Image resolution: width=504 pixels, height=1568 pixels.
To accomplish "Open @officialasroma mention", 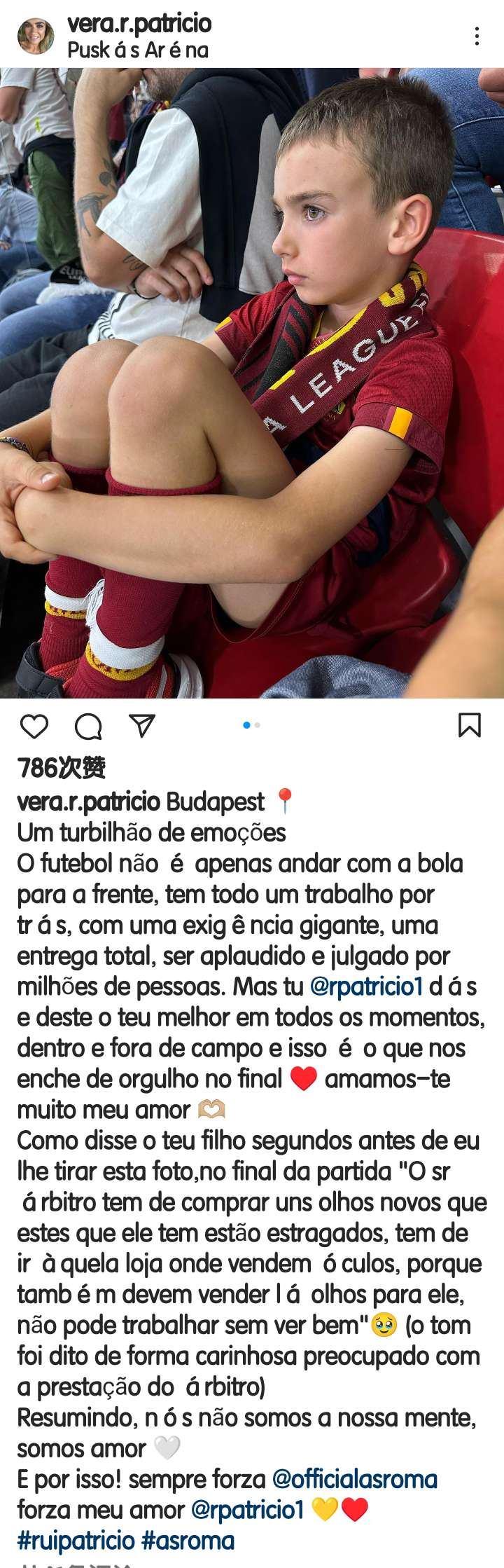I will click(354, 1479).
